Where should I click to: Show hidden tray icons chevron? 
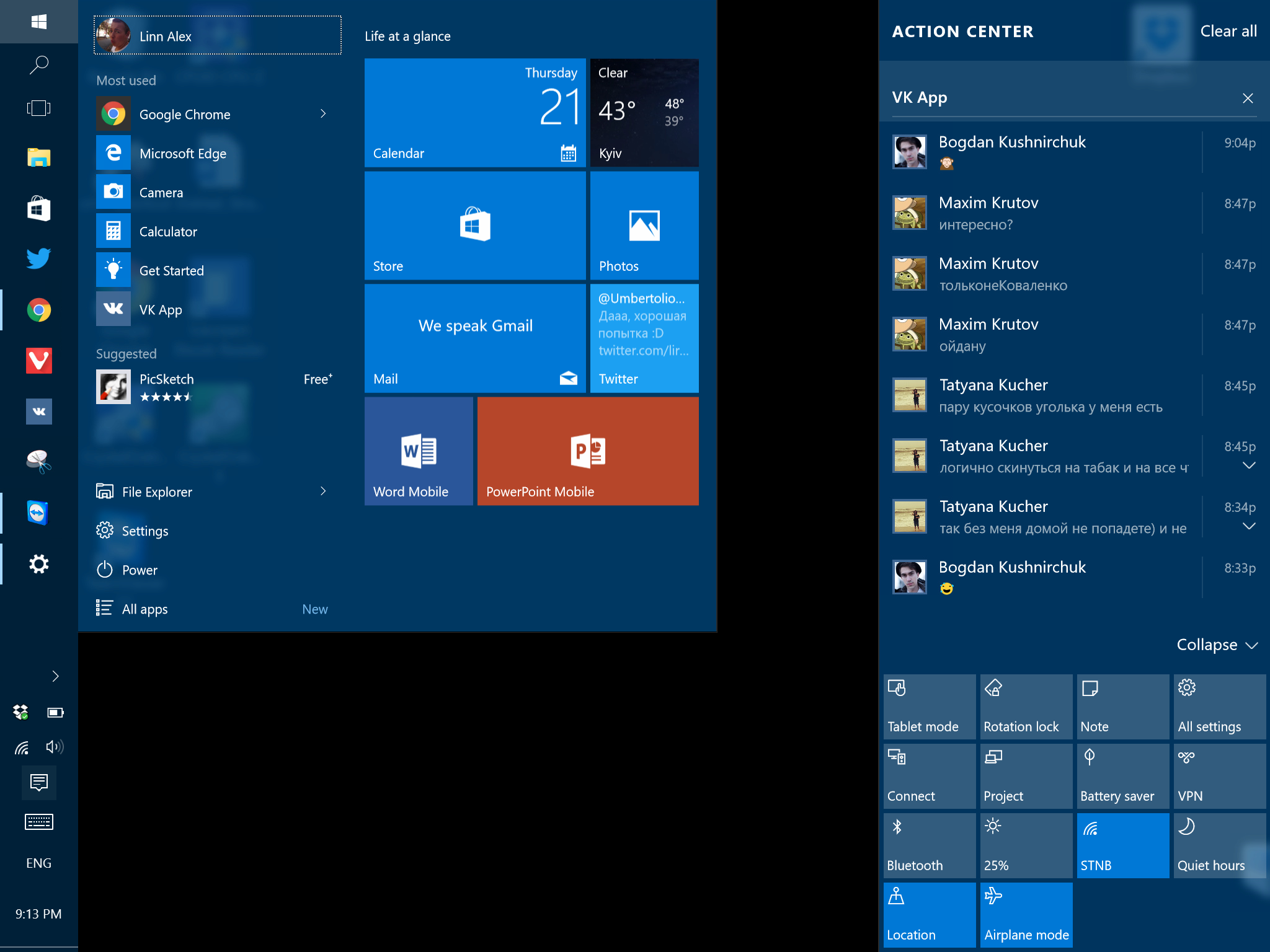pos(55,676)
